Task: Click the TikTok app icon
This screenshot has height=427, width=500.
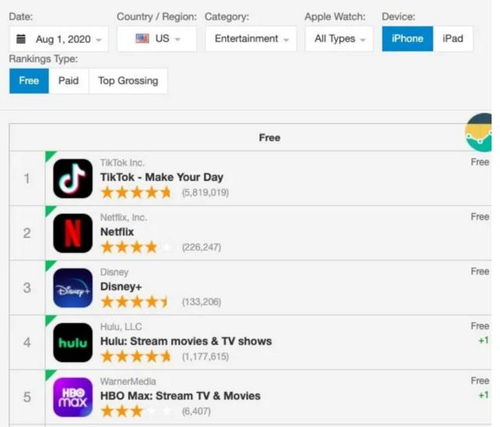Action: pyautogui.click(x=73, y=178)
